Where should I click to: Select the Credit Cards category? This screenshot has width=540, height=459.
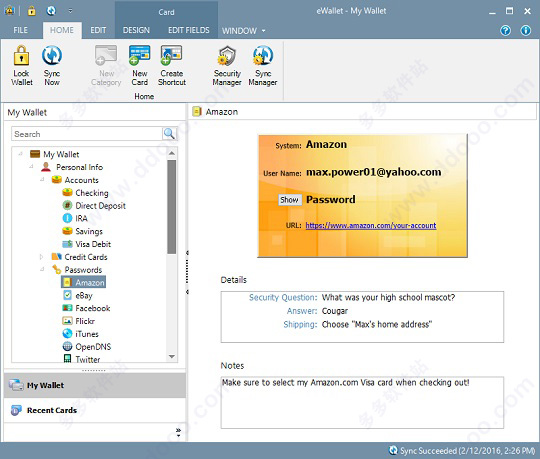(x=86, y=257)
